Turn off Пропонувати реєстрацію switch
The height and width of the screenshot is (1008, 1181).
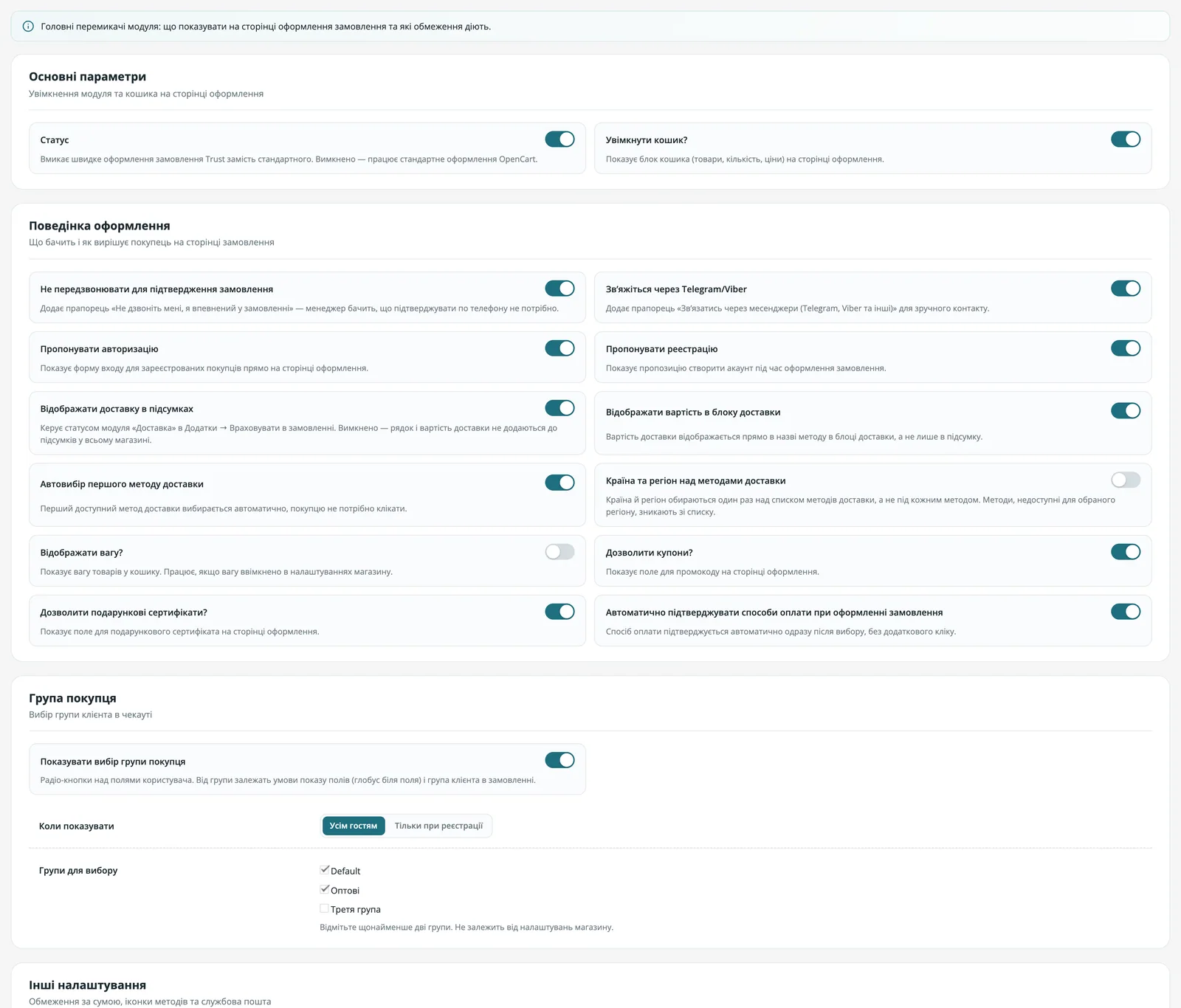point(1126,348)
